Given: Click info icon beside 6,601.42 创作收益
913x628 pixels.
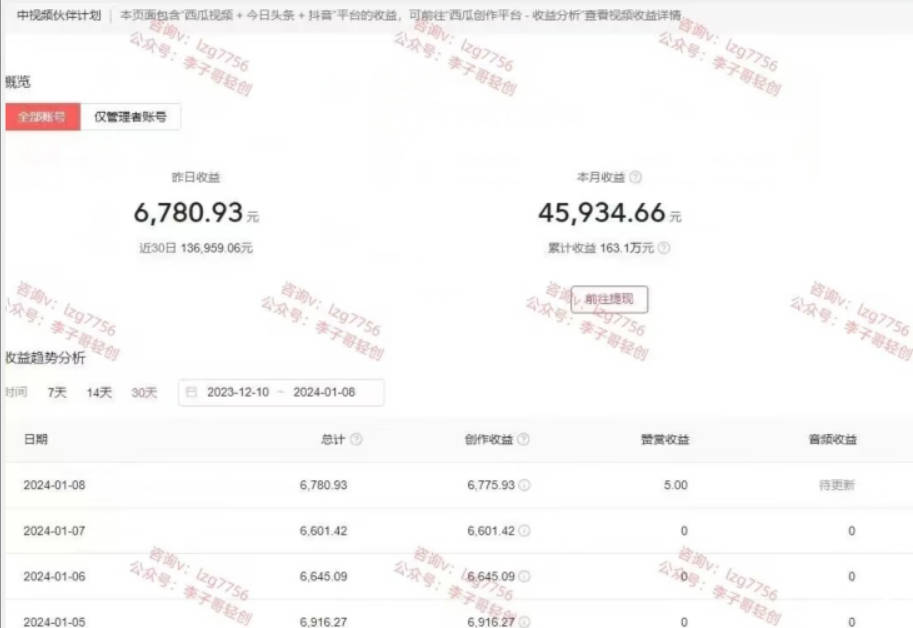Looking at the screenshot, I should 525,531.
